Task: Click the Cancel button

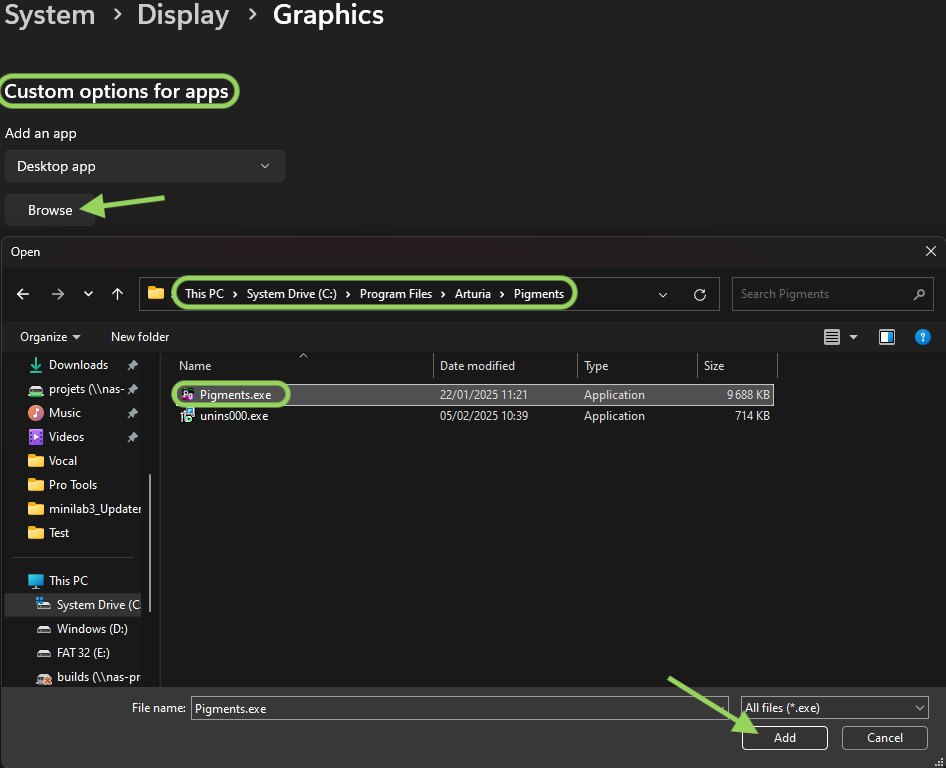Action: (884, 738)
